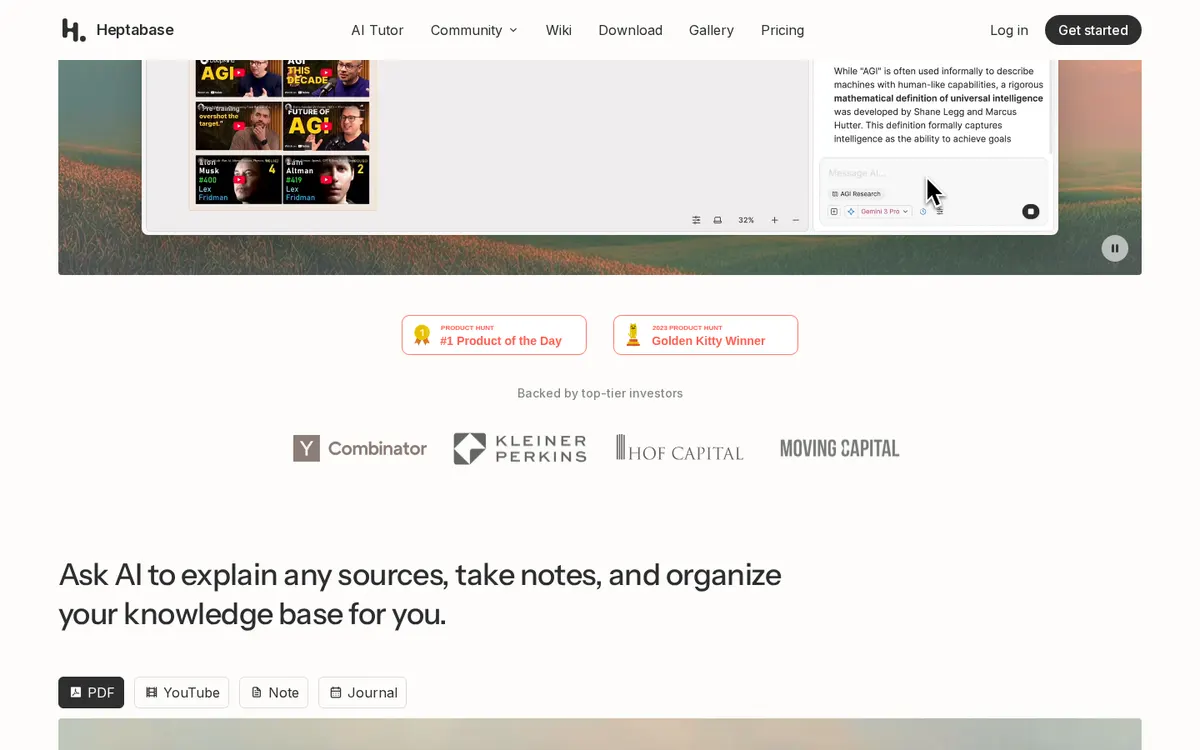
Task: Go to the Wiki page
Action: (x=558, y=30)
